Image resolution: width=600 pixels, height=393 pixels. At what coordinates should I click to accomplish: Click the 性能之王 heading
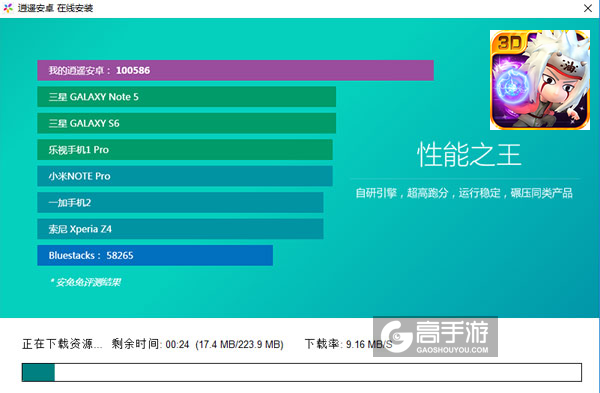pyautogui.click(x=469, y=155)
